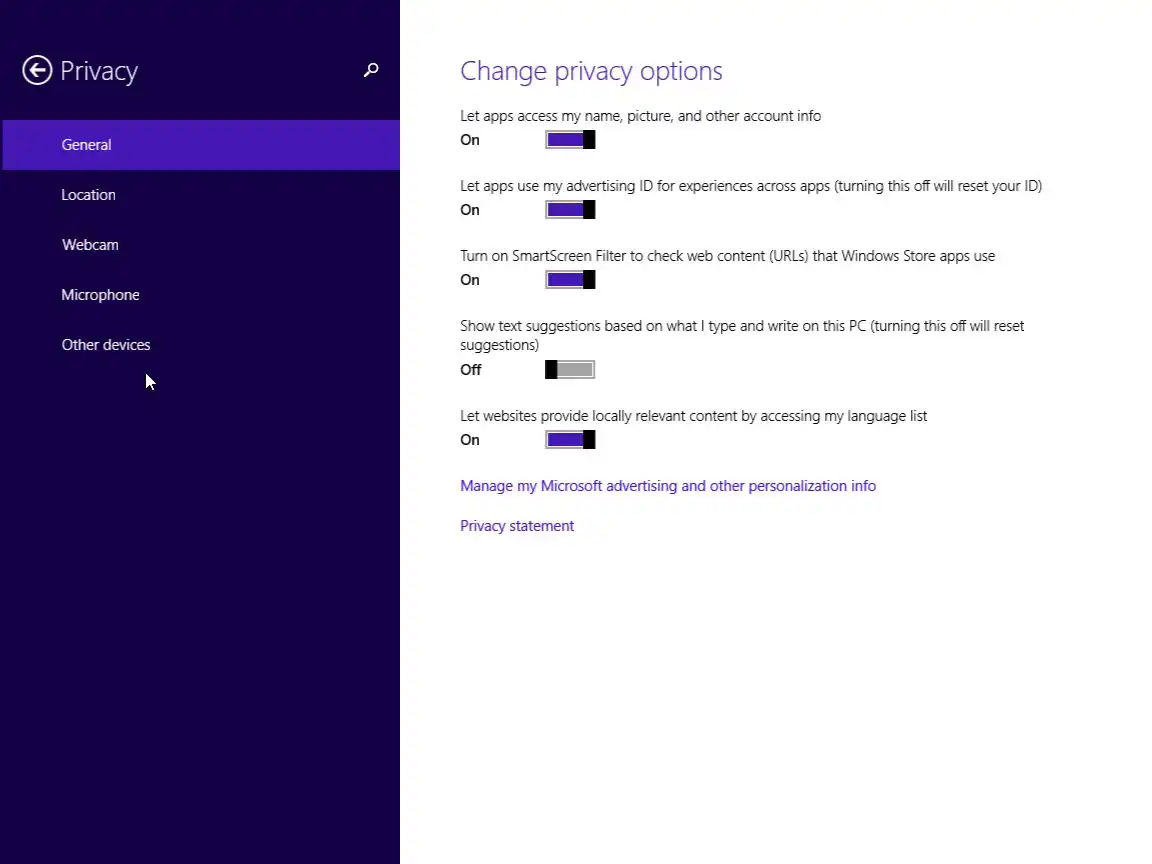1152x864 pixels.
Task: Click the SmartScreen Filter description text
Action: [727, 256]
